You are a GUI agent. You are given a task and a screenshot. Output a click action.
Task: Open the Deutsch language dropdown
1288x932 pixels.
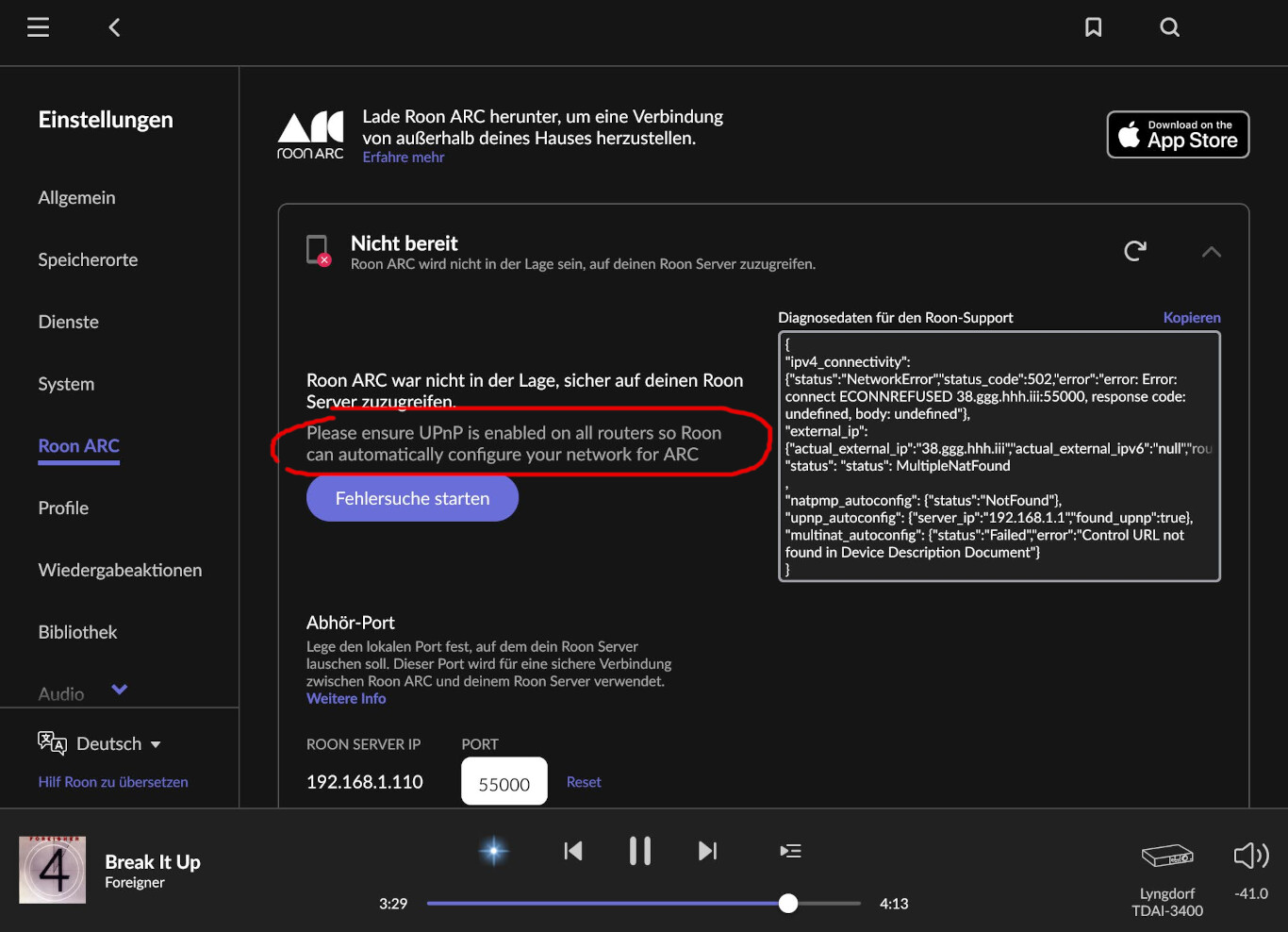tap(118, 744)
